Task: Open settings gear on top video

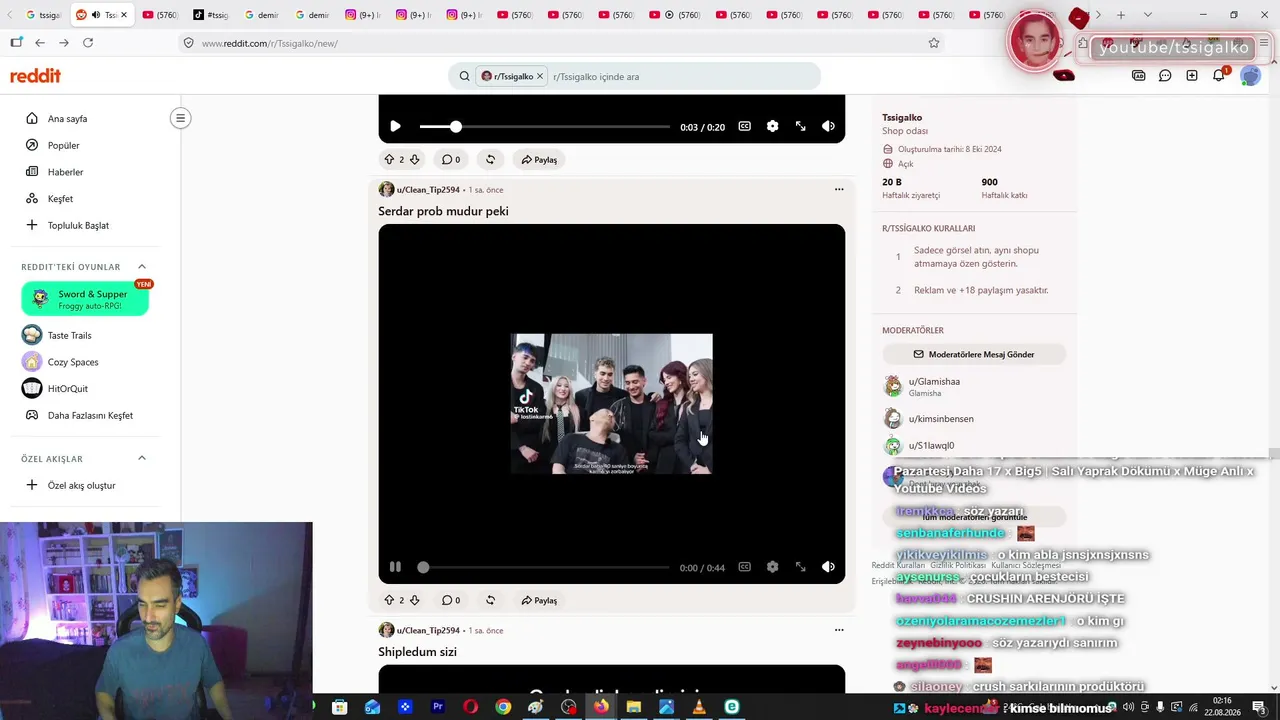Action: [x=772, y=126]
